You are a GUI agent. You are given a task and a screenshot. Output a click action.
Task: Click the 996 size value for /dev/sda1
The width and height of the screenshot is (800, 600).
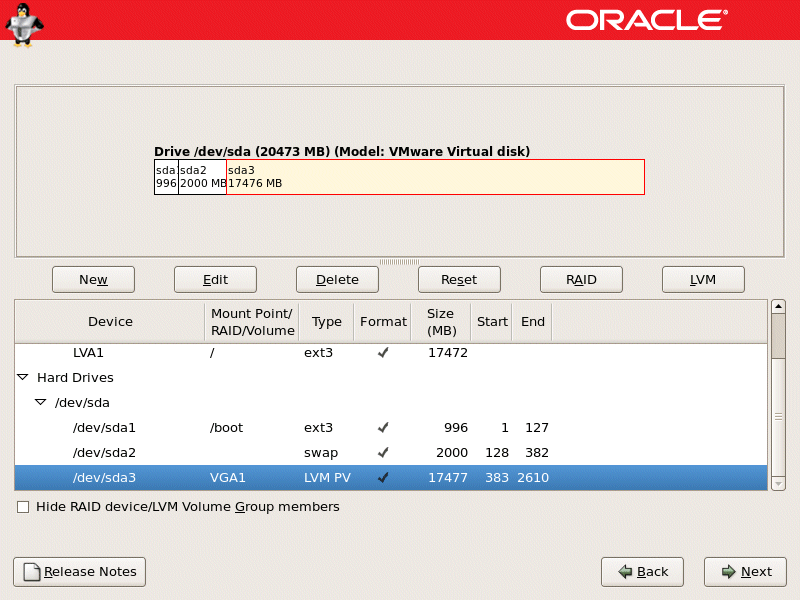tap(456, 428)
